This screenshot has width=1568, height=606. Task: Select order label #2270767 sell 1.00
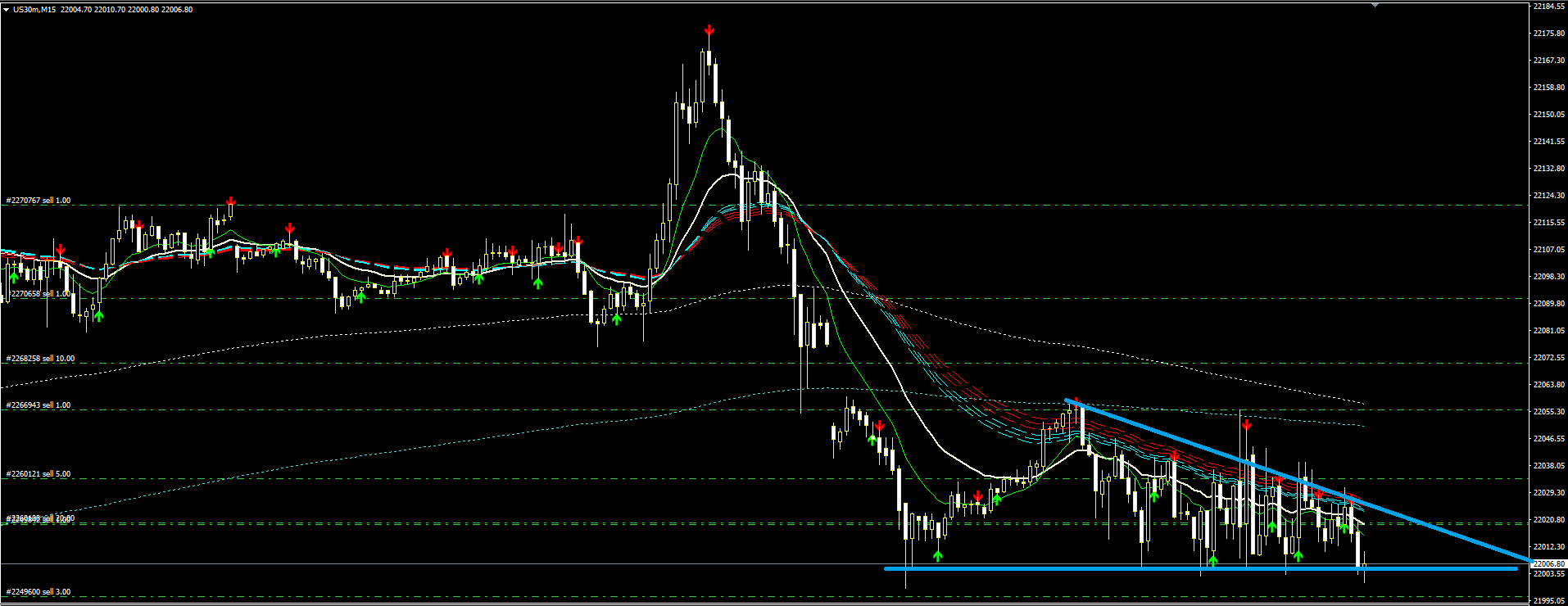(39, 201)
